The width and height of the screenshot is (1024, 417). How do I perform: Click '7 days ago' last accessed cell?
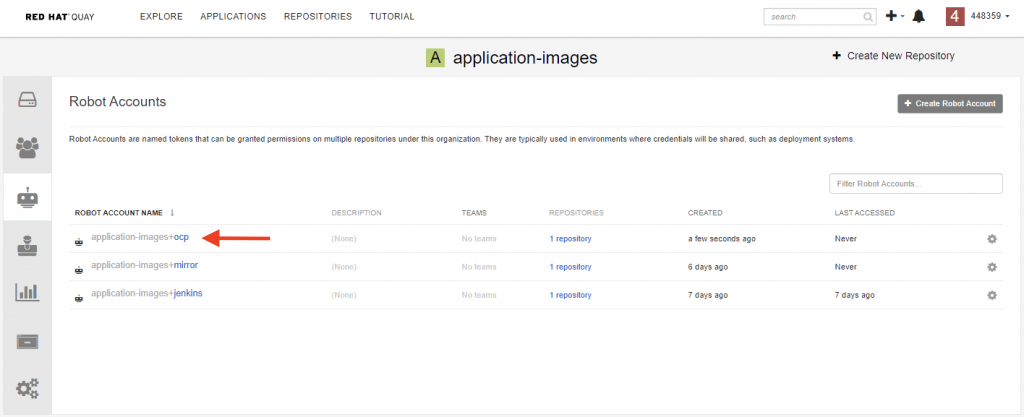coord(854,295)
